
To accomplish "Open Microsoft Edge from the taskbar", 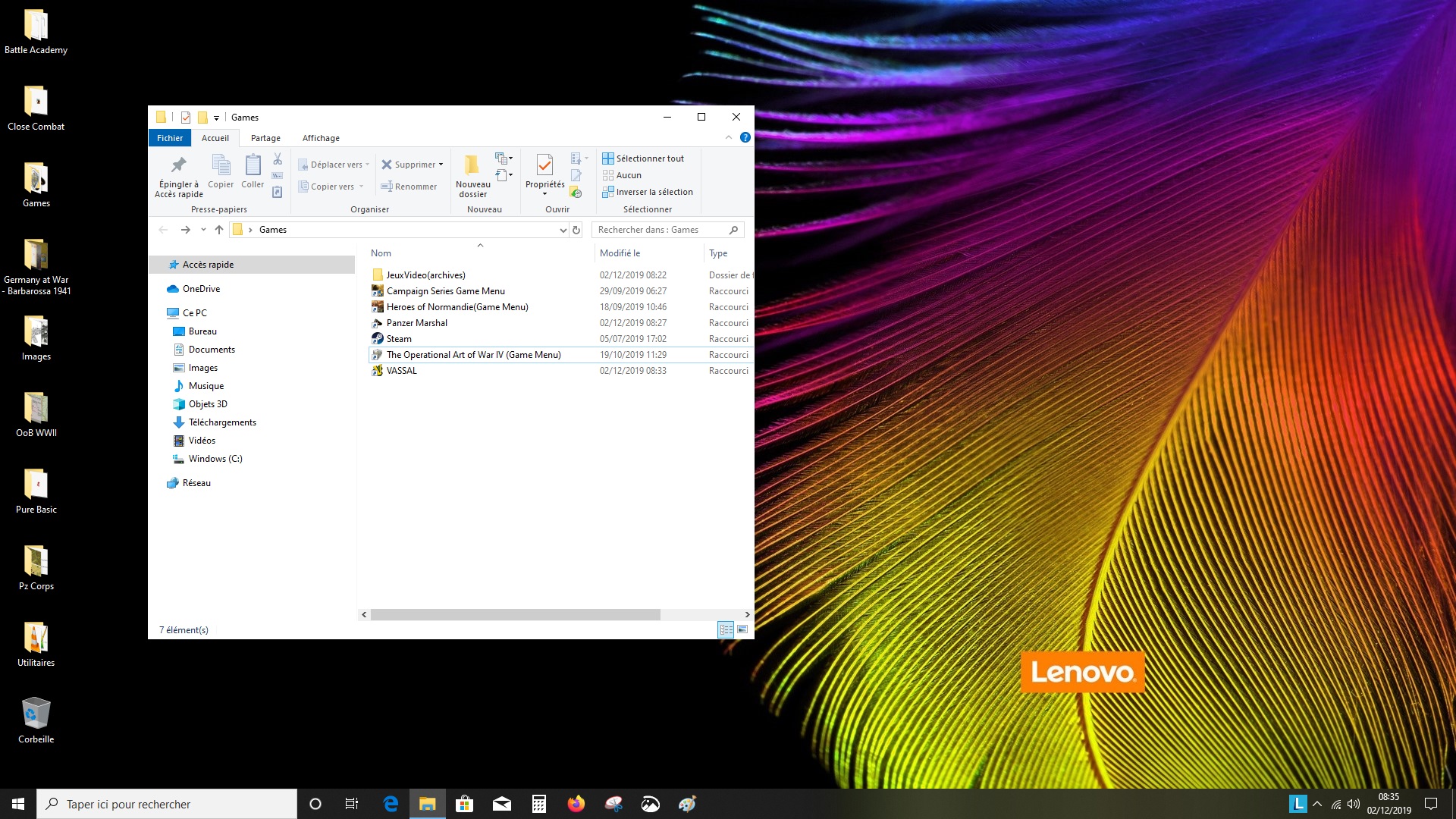I will 391,804.
